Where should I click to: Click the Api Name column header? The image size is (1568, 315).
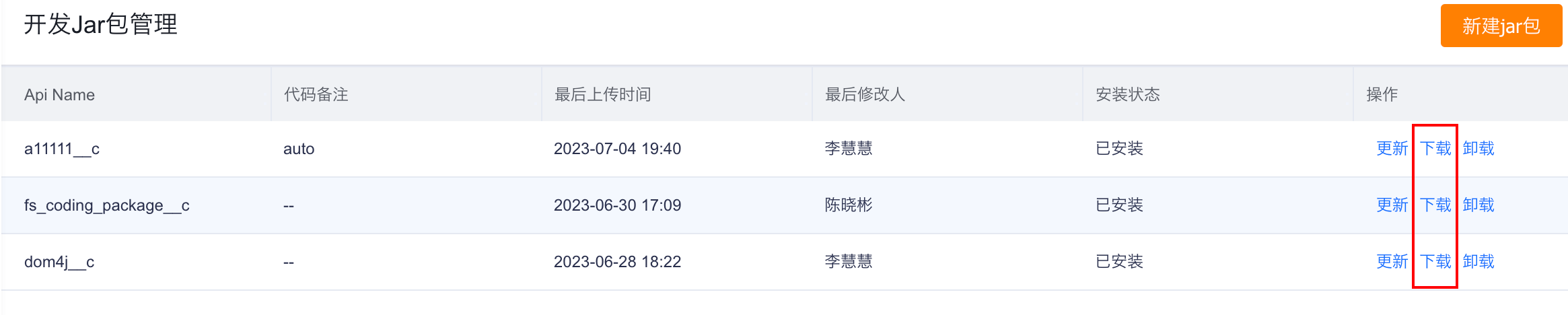click(x=59, y=95)
